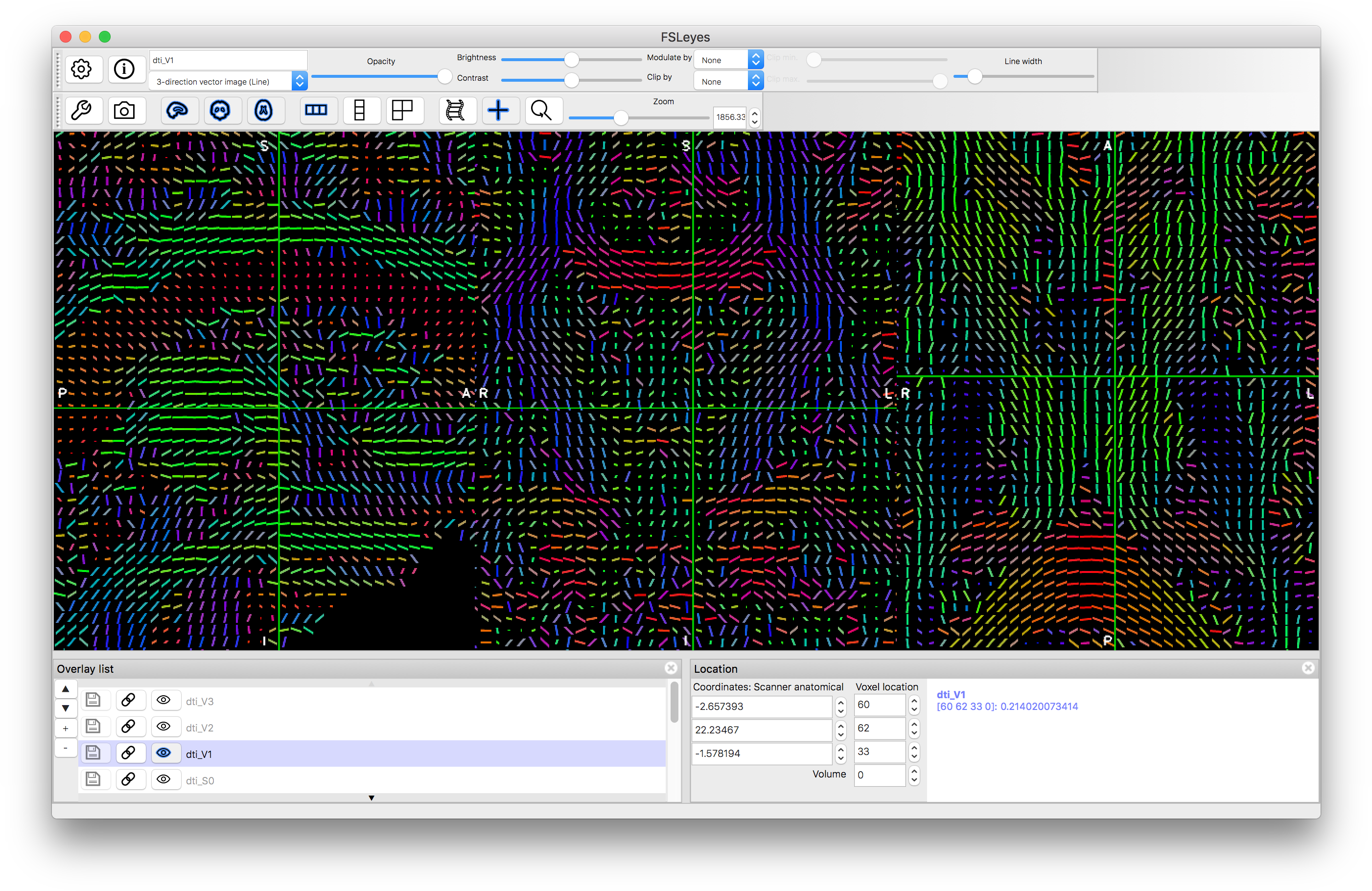
Task: Take a screenshot with the camera tool
Action: coord(126,110)
